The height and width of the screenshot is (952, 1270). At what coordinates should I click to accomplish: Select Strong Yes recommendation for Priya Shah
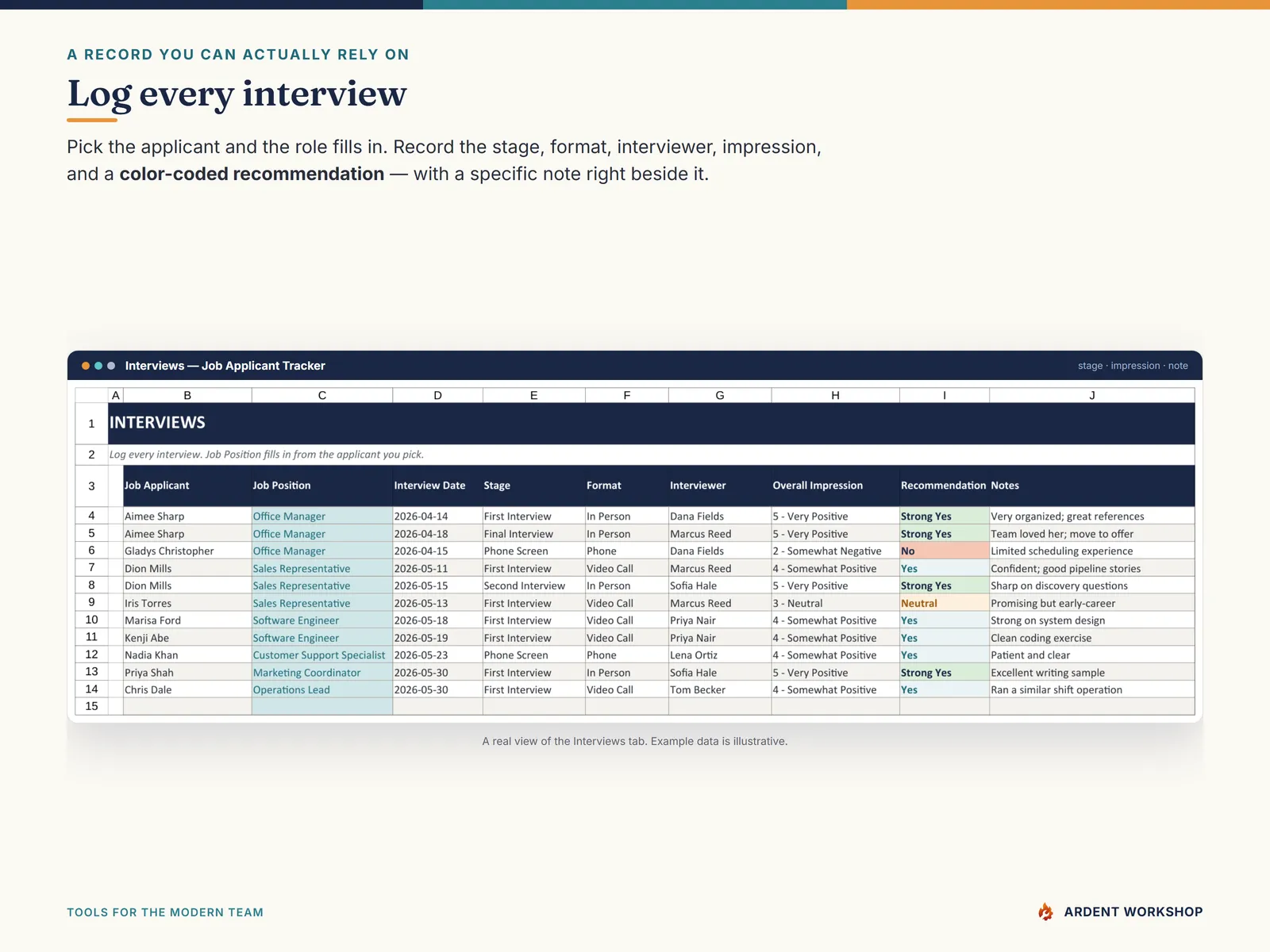[945, 673]
